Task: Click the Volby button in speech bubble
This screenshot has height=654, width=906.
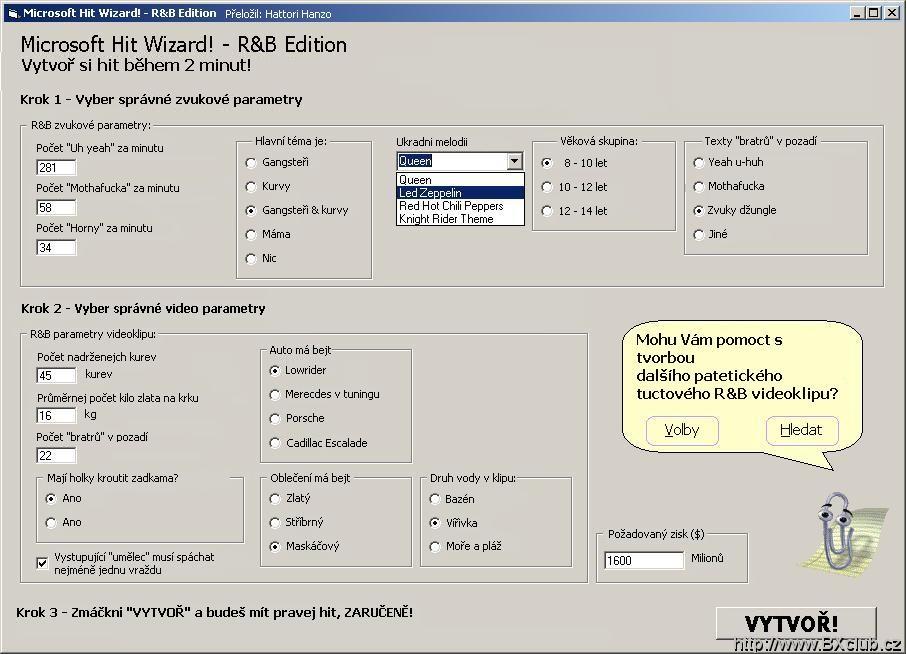Action: click(x=682, y=430)
